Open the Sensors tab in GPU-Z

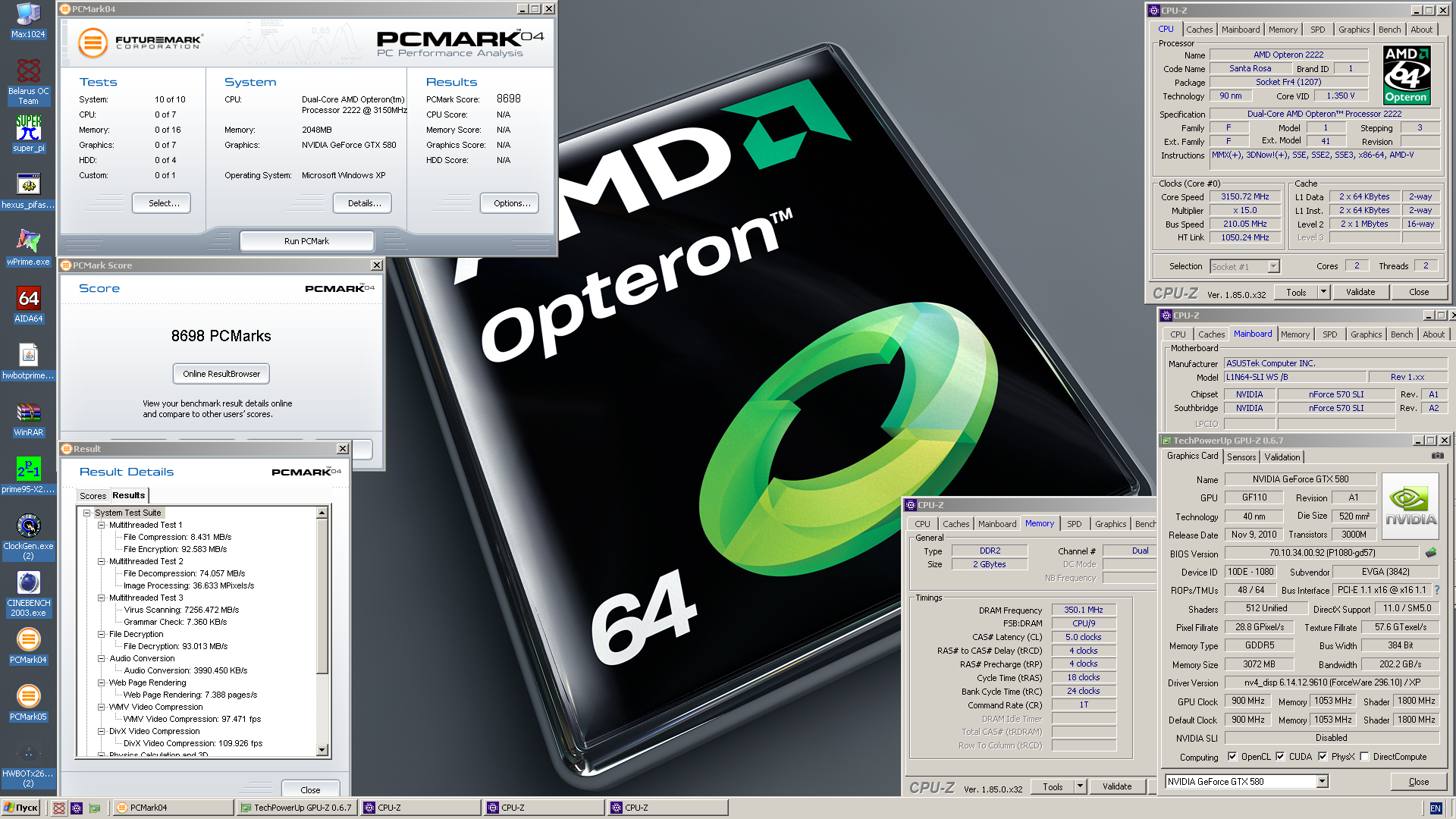[x=1241, y=457]
